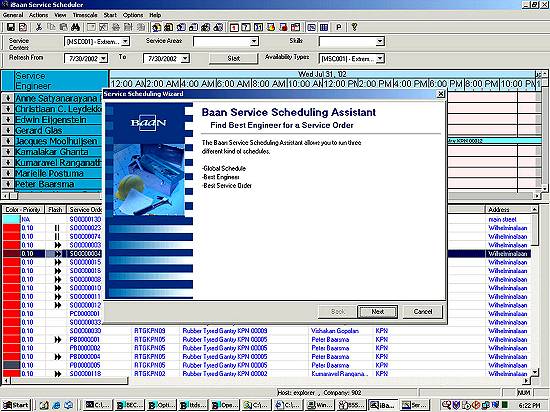Open the To date dropdown
The image size is (550, 412).
pyautogui.click(x=186, y=59)
